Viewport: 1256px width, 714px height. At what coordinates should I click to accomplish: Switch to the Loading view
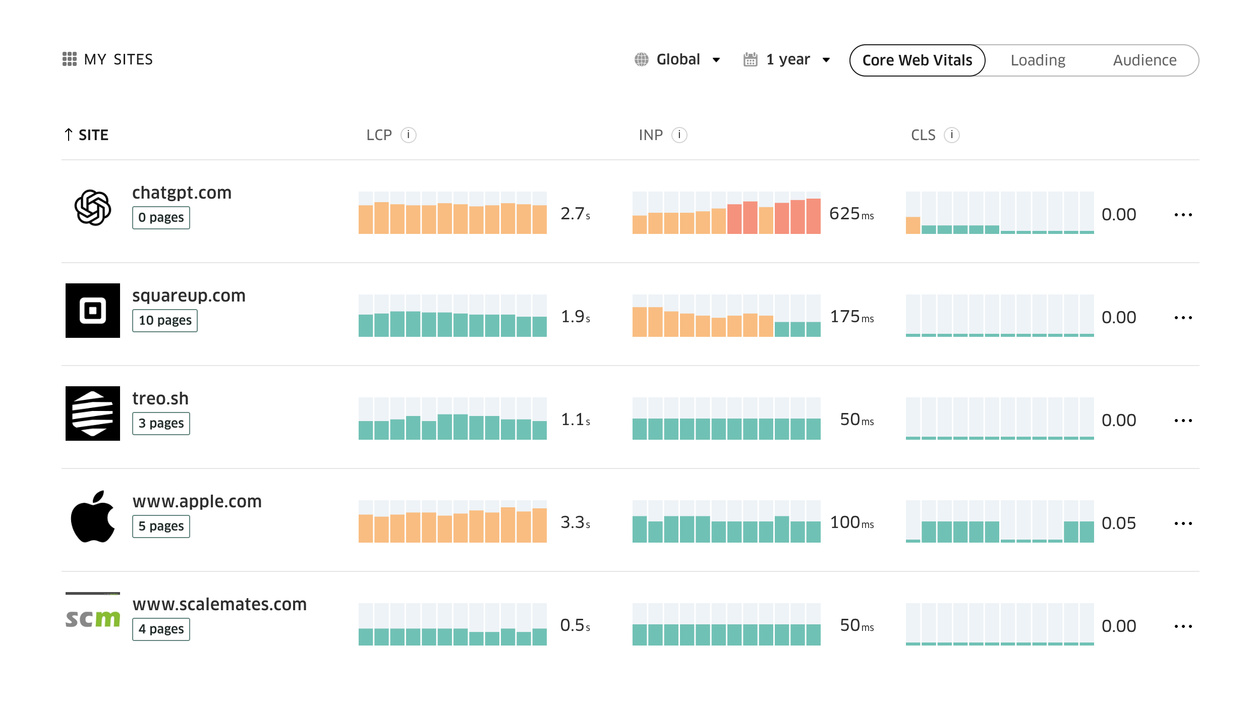pyautogui.click(x=1037, y=61)
